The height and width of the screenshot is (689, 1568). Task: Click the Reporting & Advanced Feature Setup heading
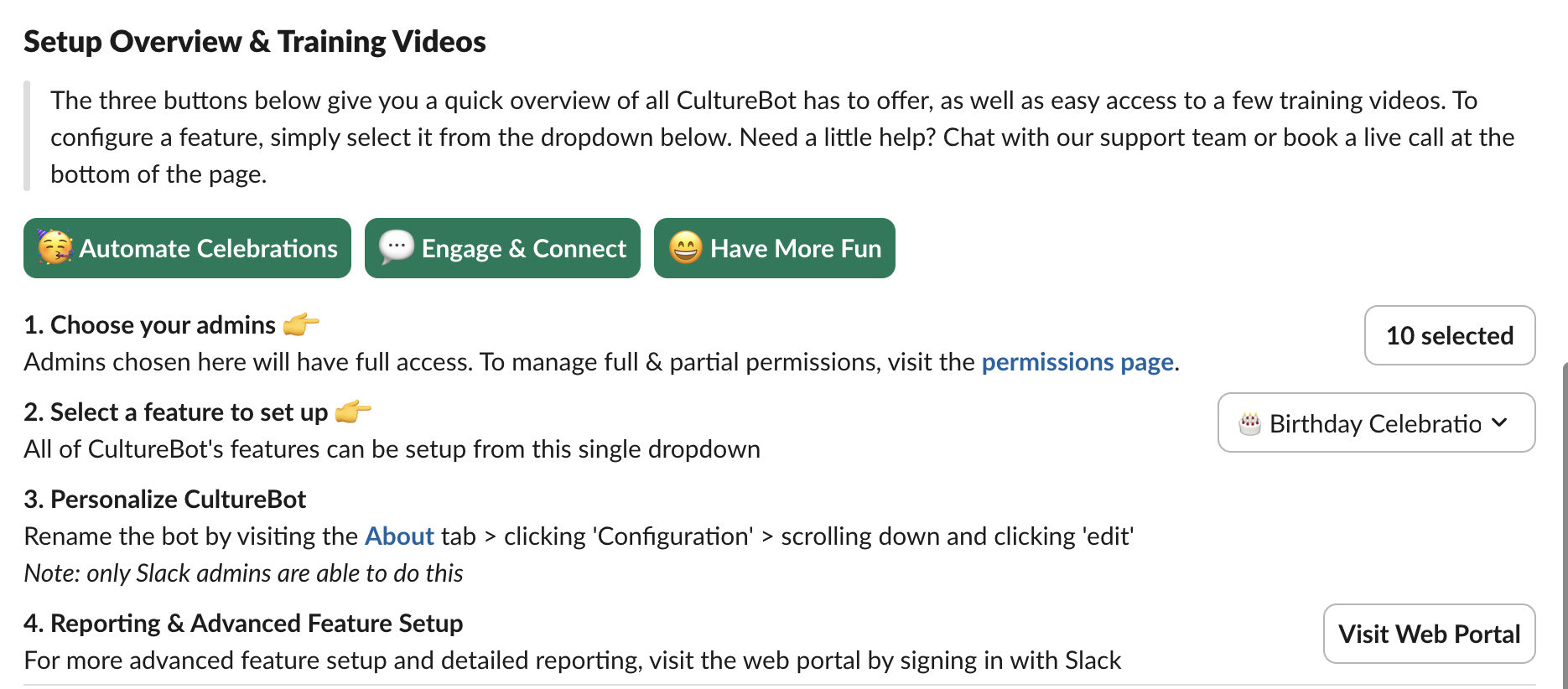243,623
